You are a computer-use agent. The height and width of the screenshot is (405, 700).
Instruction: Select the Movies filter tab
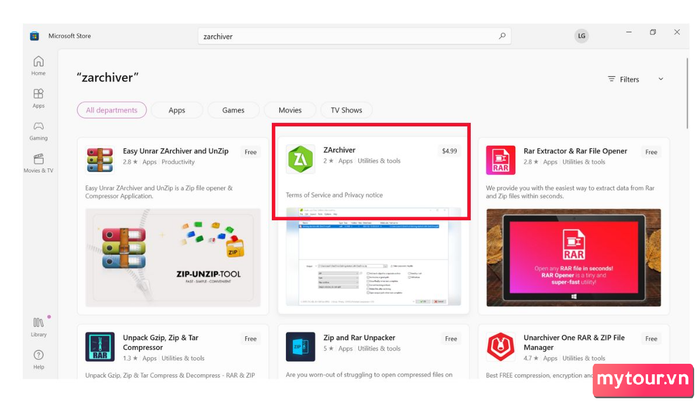click(290, 110)
